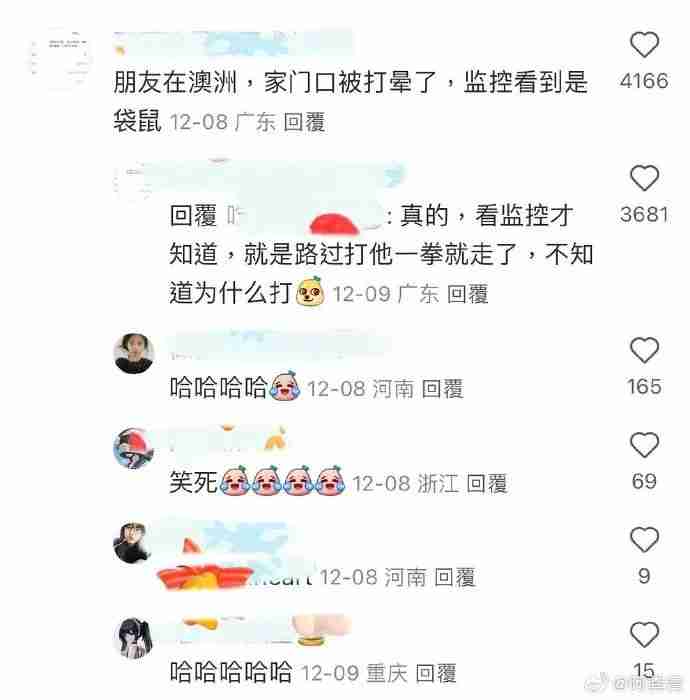This screenshot has width=690, height=700.
Task: Open avatar of the Chongqing commenter
Action: tap(133, 638)
